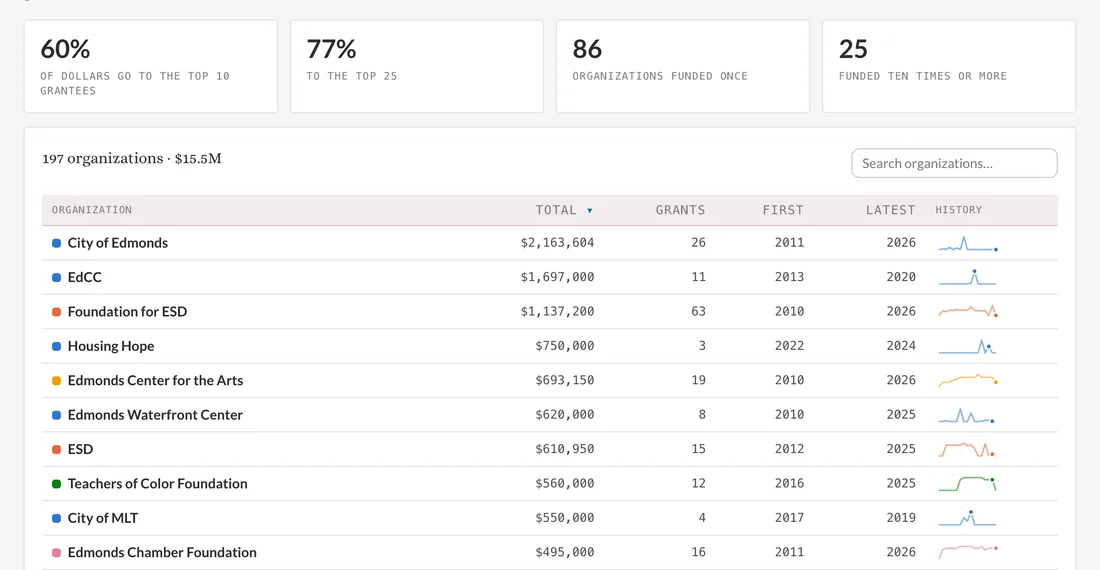Click the $550,000 total value
Viewport: 1100px width, 570px height.
coord(565,517)
